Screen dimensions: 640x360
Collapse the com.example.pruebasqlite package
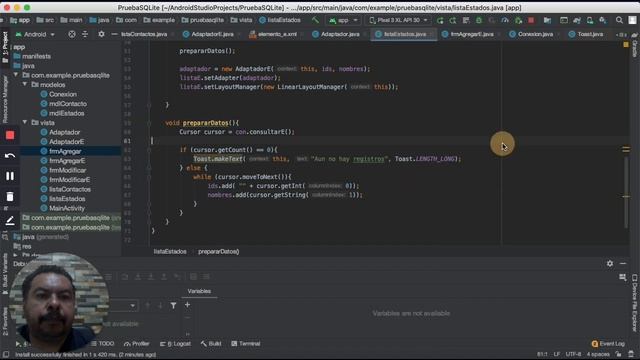[x=16, y=75]
